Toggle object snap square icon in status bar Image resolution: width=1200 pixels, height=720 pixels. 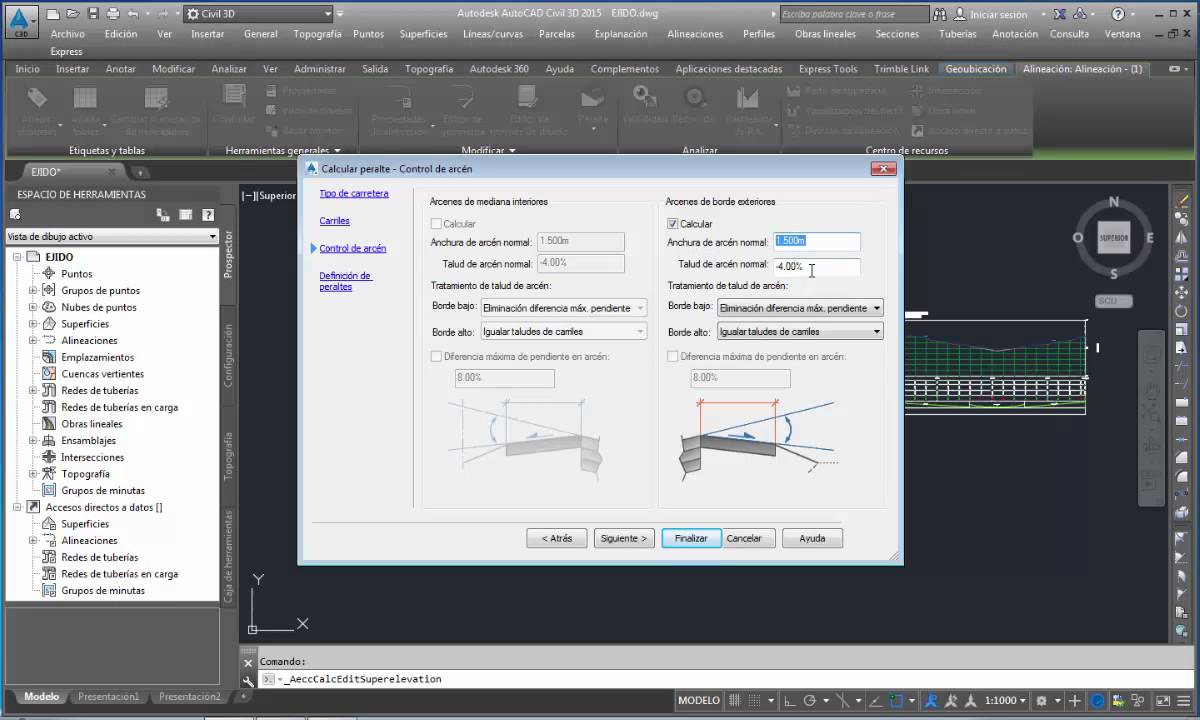coord(898,701)
